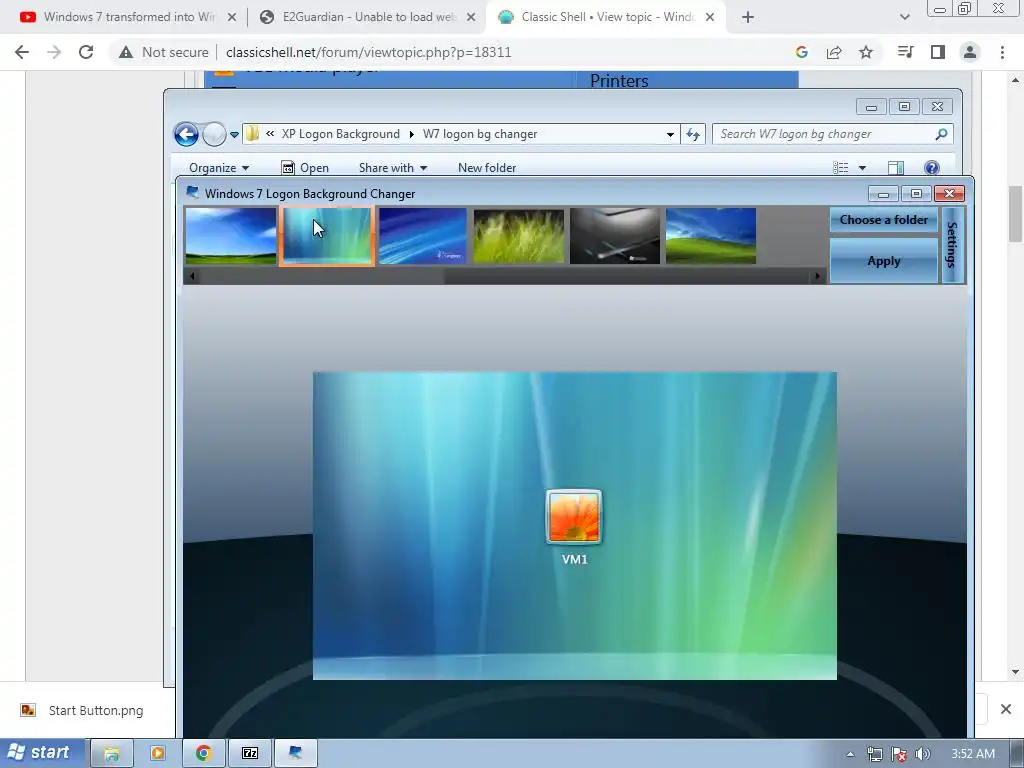The image size is (1024, 768).
Task: Refresh Explorer folder view
Action: click(693, 135)
